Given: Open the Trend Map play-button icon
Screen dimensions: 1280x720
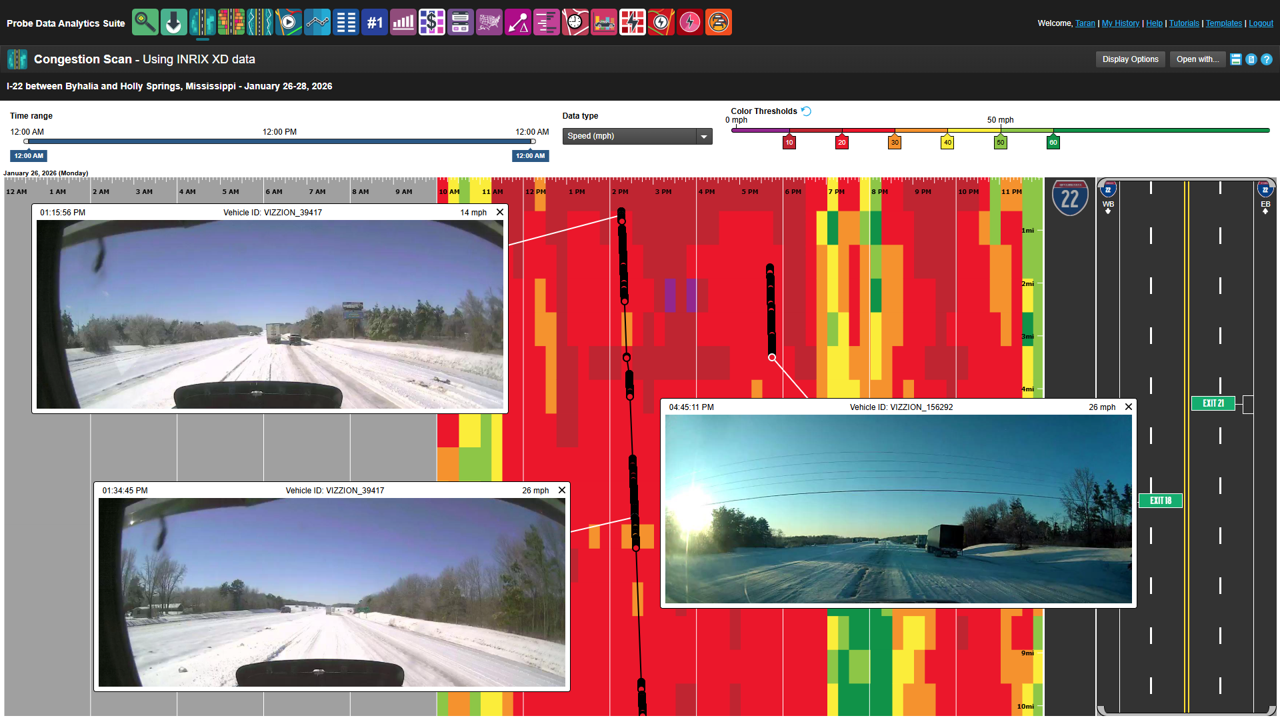Looking at the screenshot, I should pos(289,22).
